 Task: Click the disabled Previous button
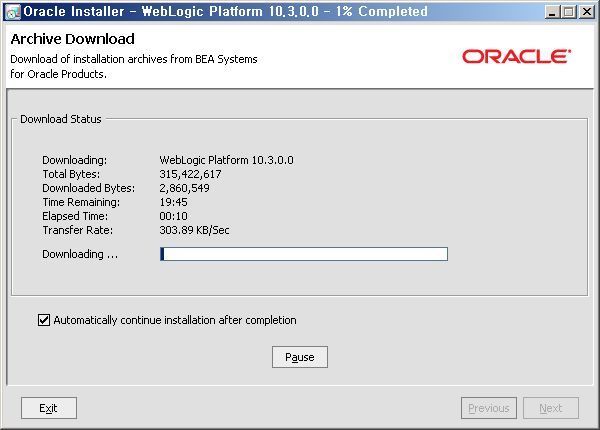[489, 408]
